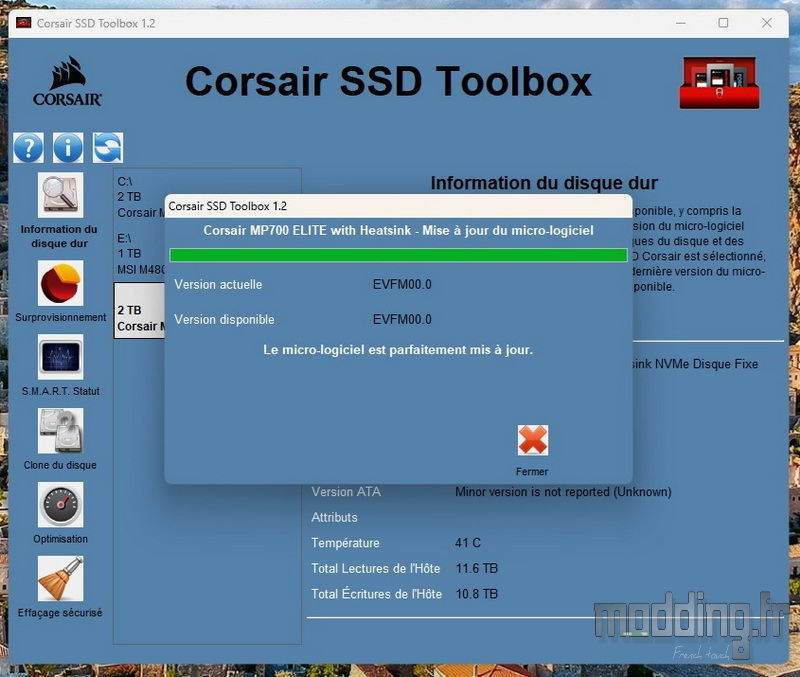Click the Corsair MP700 ELITE dialog heading

pos(398,231)
